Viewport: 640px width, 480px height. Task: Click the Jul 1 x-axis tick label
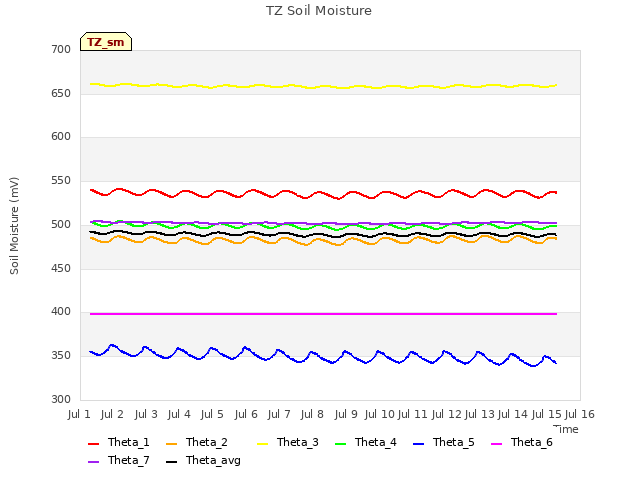79,414
